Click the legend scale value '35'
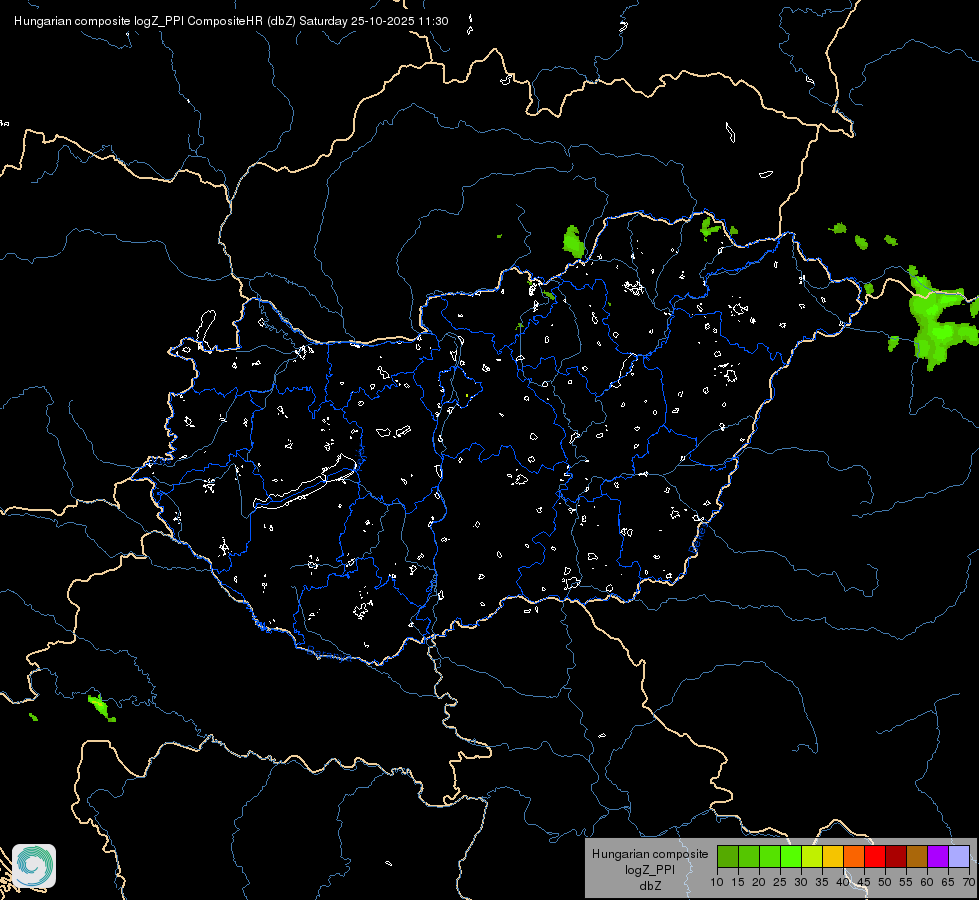The width and height of the screenshot is (979, 900). point(822,882)
